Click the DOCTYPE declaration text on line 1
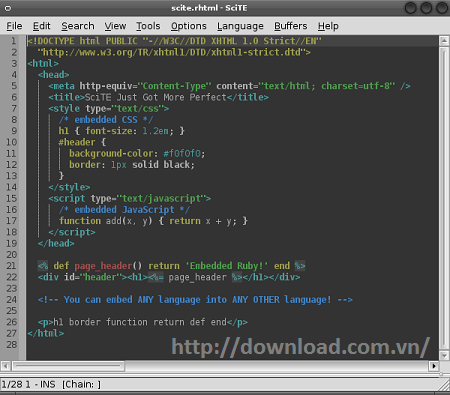Screen dimensions: 450x395 point(175,41)
